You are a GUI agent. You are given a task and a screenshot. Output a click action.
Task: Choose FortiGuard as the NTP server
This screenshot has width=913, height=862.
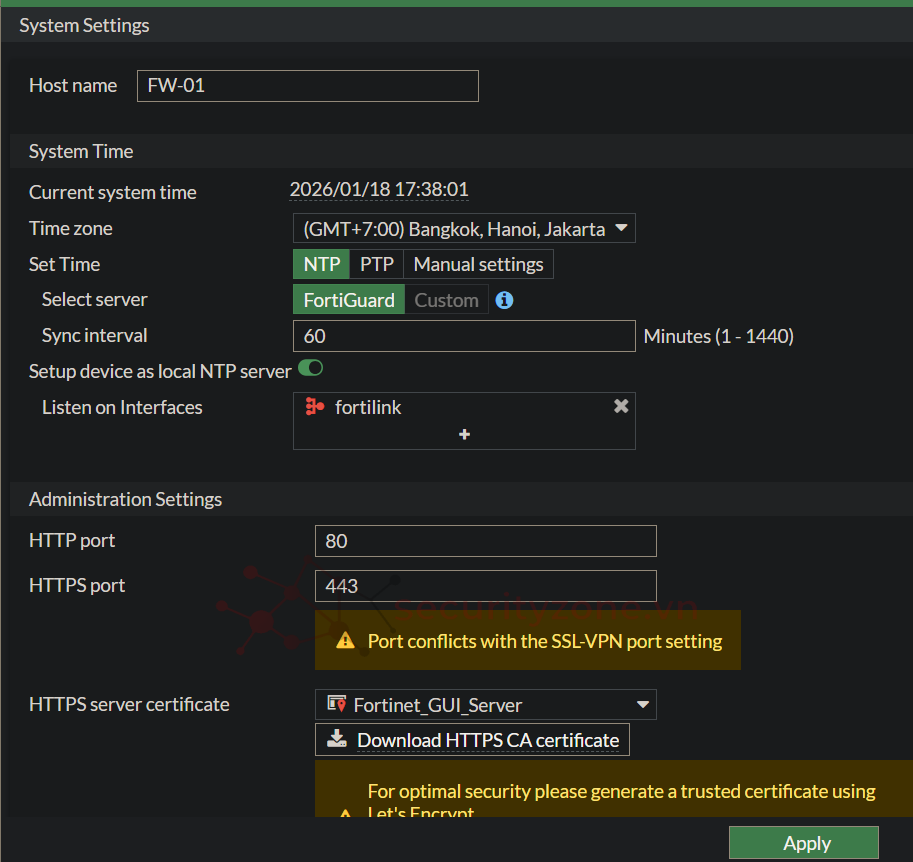[349, 300]
